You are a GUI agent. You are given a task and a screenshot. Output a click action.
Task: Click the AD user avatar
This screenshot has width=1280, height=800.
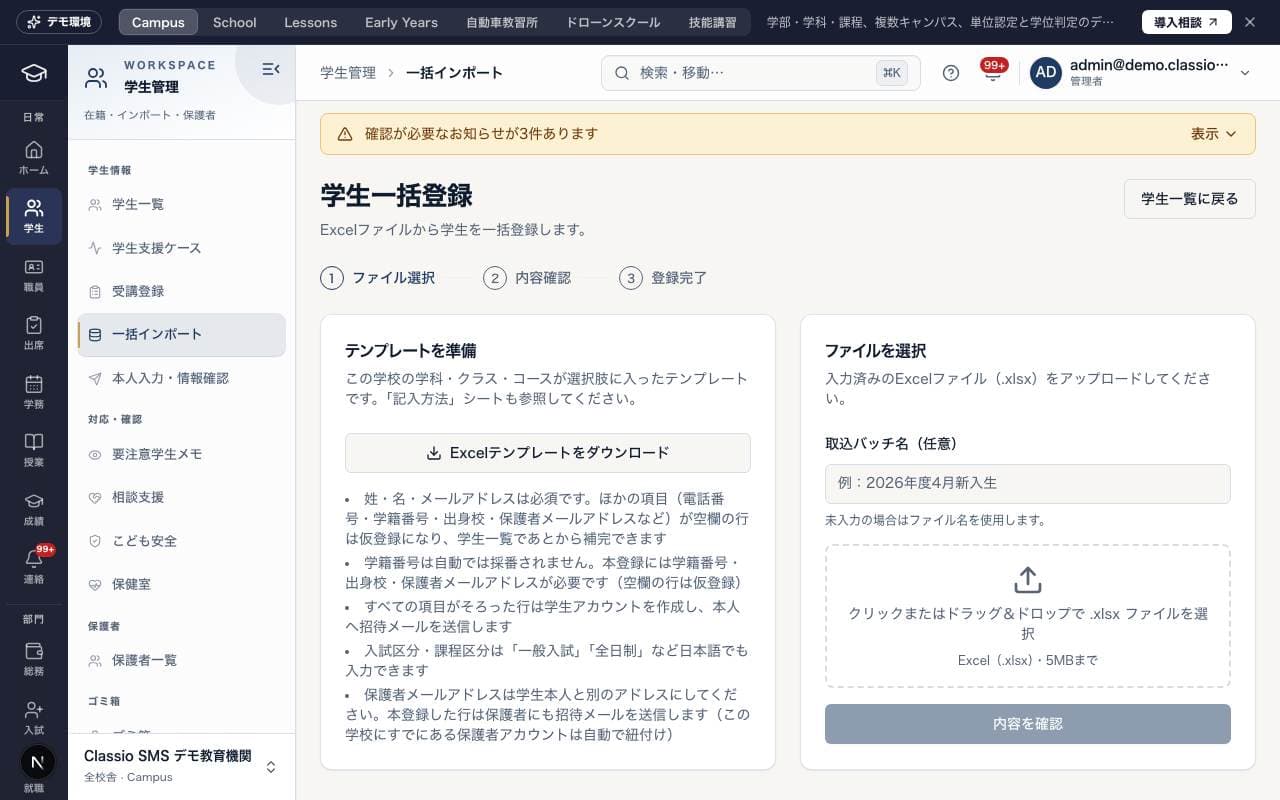1046,73
